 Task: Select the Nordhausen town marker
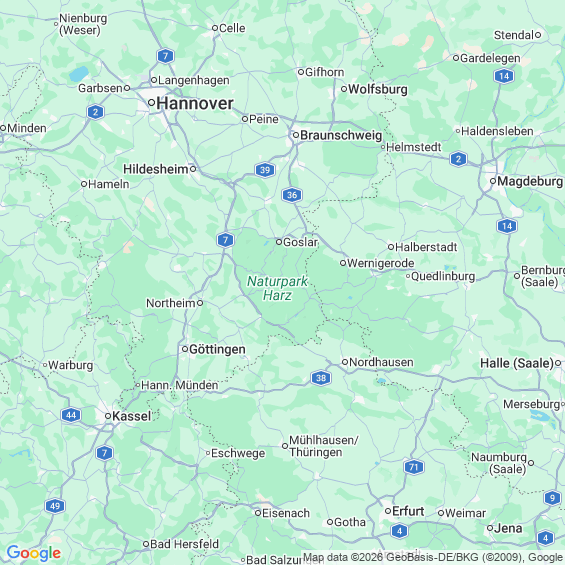pyautogui.click(x=345, y=362)
